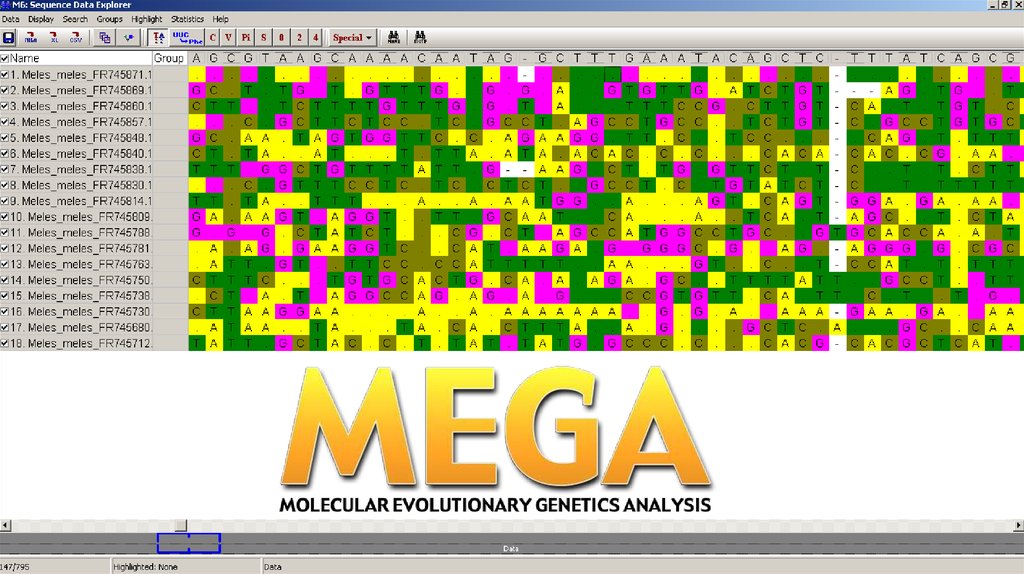Toggle the Name header select-all checkbox
This screenshot has width=1024, height=574.
(5, 59)
